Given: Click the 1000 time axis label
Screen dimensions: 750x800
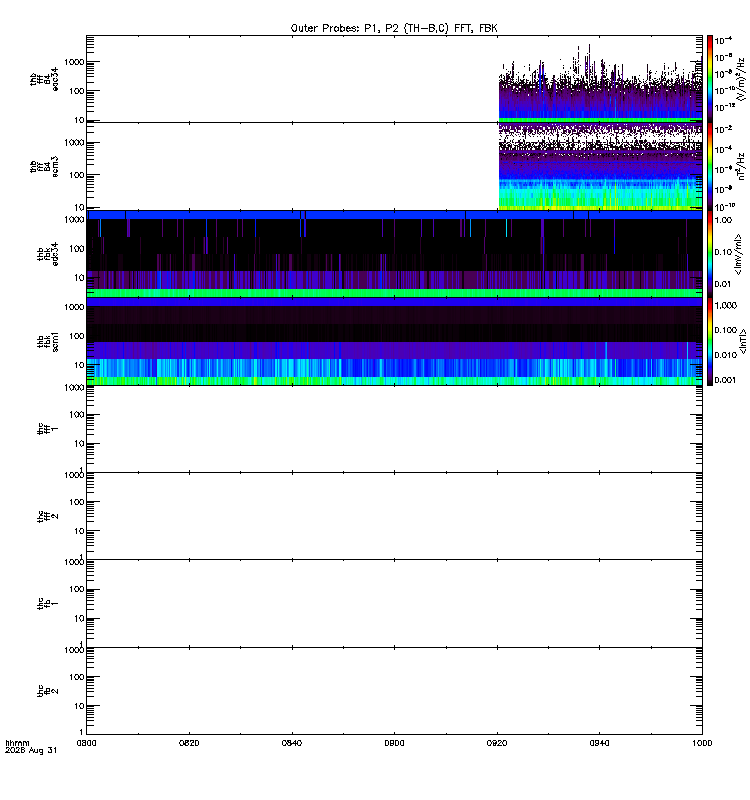Looking at the screenshot, I should pyautogui.click(x=702, y=743).
